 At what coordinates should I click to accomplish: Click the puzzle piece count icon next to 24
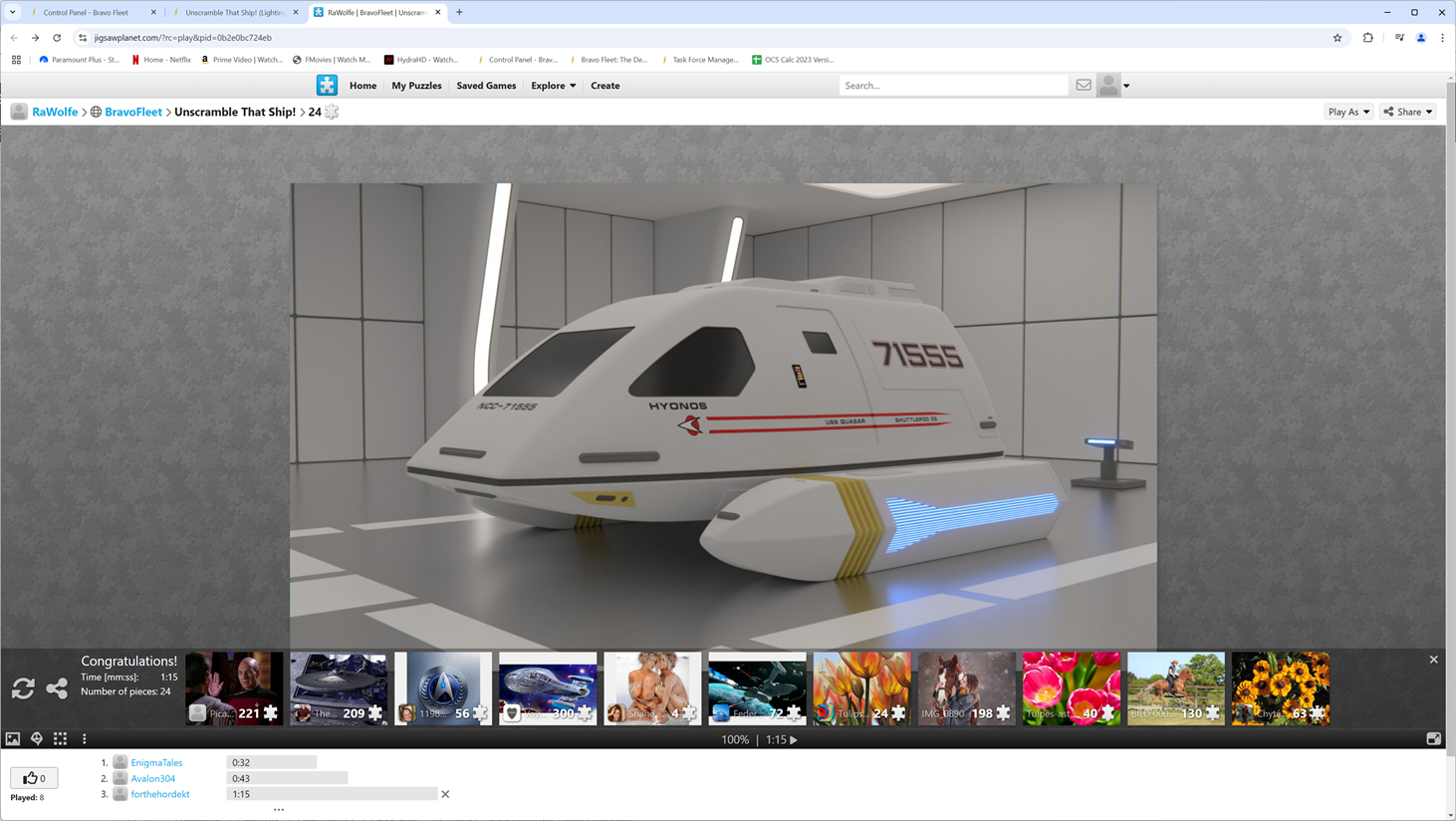332,112
